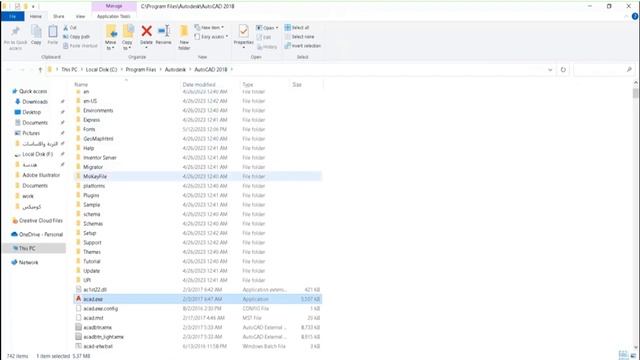Viewport: 640px width, 360px height.
Task: Select the MsiKeyFile folder
Action: point(198,176)
